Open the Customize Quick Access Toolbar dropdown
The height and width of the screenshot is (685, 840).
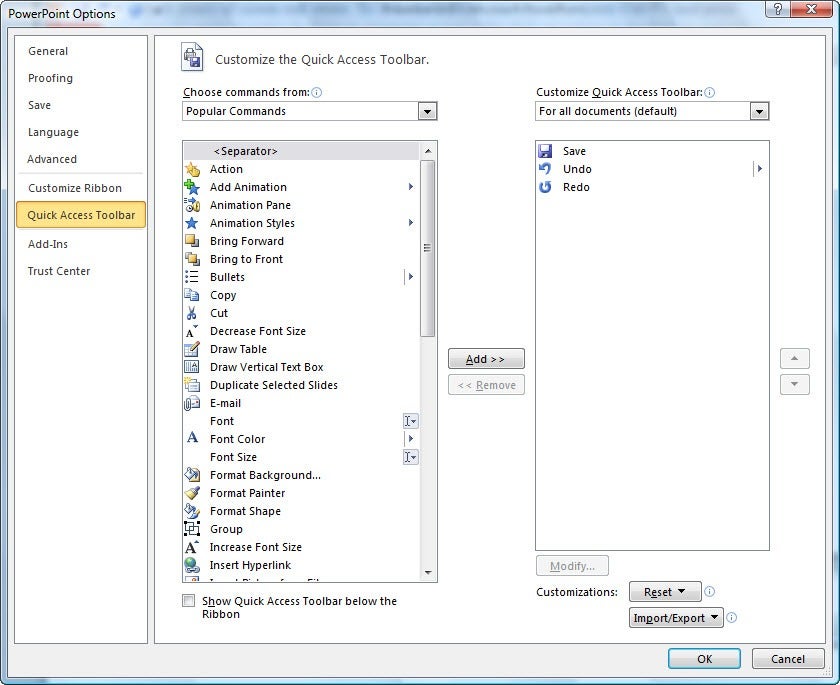coord(759,111)
